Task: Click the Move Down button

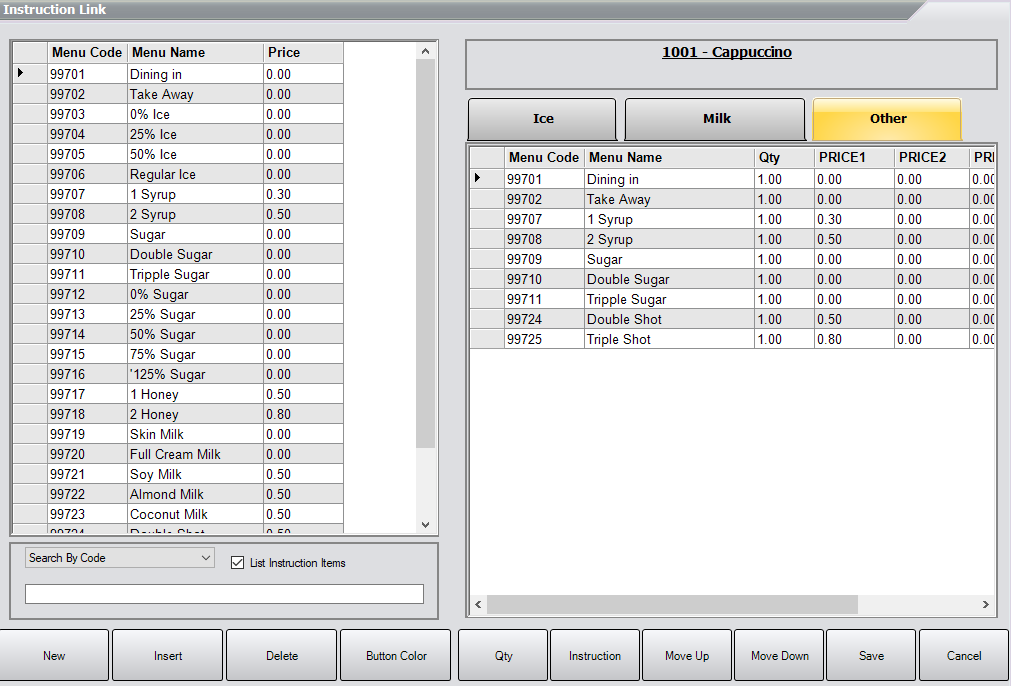Action: 779,656
